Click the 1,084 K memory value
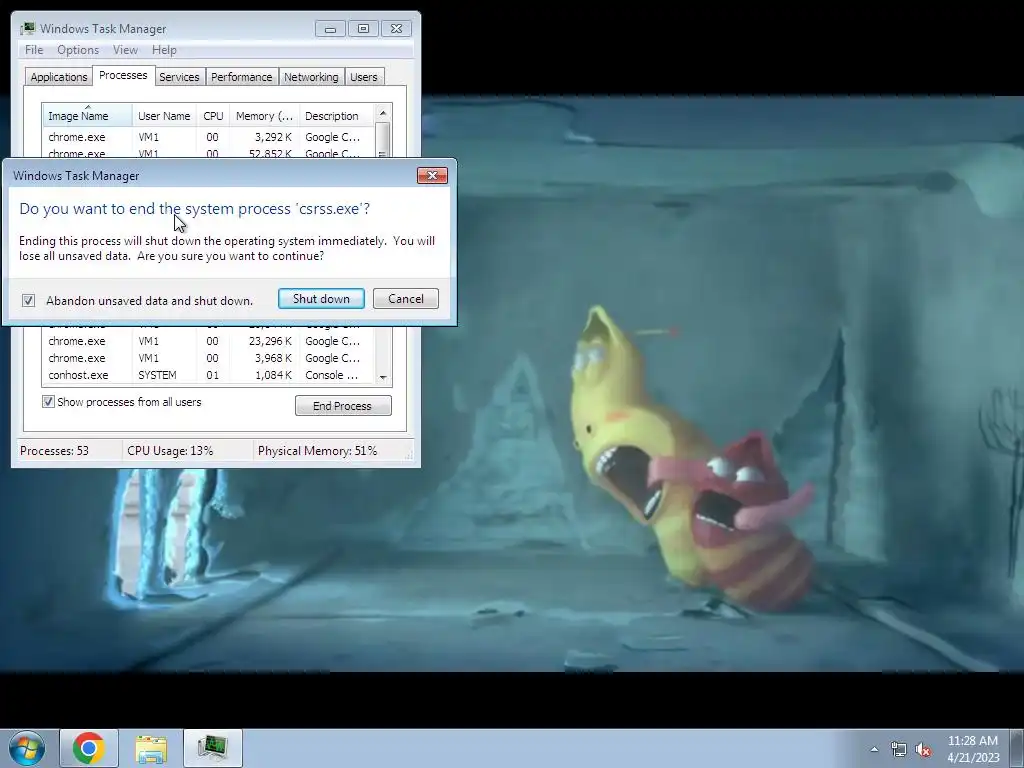 [273, 375]
